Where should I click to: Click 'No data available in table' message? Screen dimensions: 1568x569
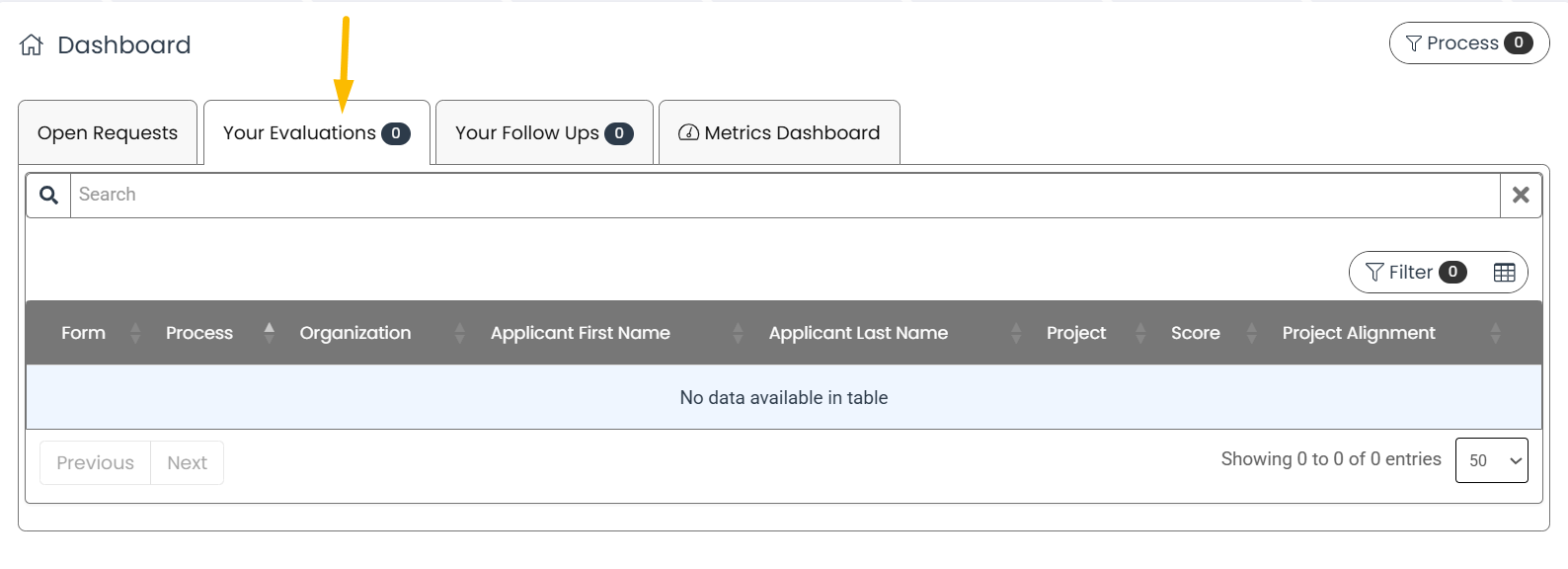pos(784,398)
